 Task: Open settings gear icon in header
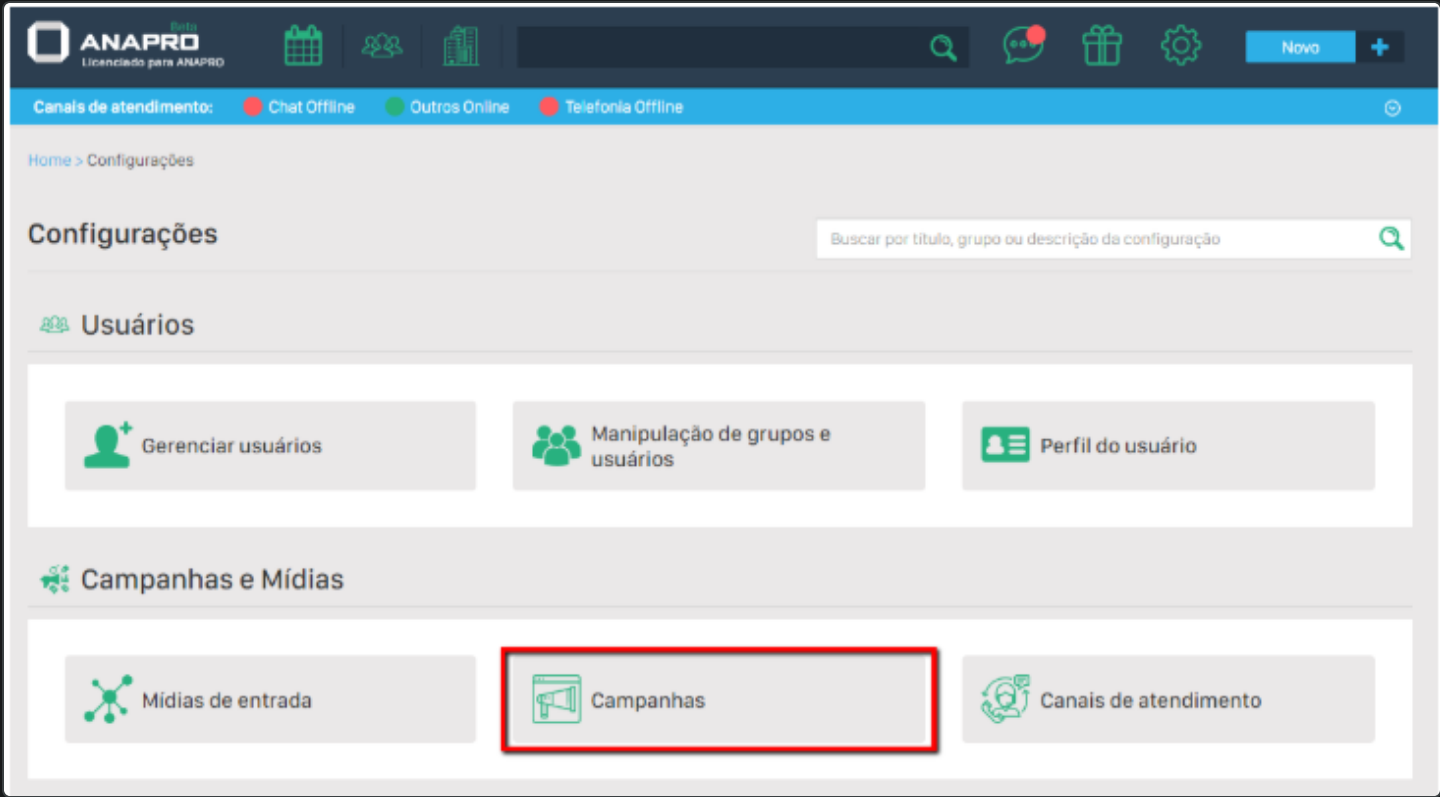(x=1180, y=46)
